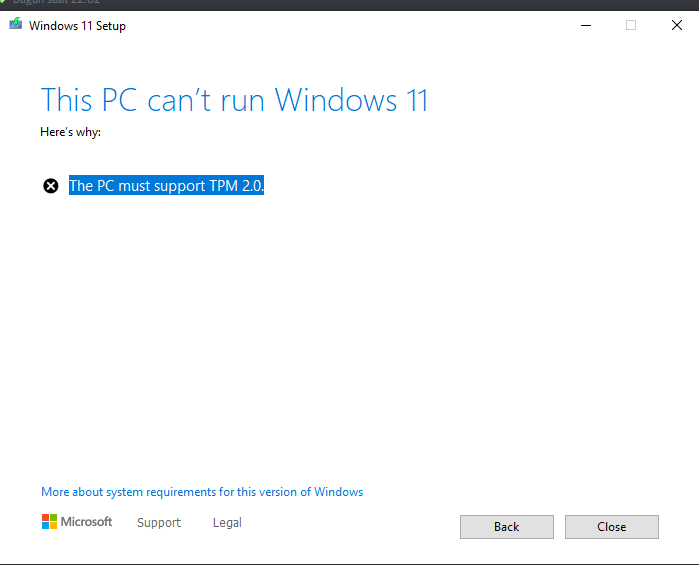Click the 'Windows 11 Setup' title text
The width and height of the screenshot is (699, 565).
pyautogui.click(x=77, y=26)
